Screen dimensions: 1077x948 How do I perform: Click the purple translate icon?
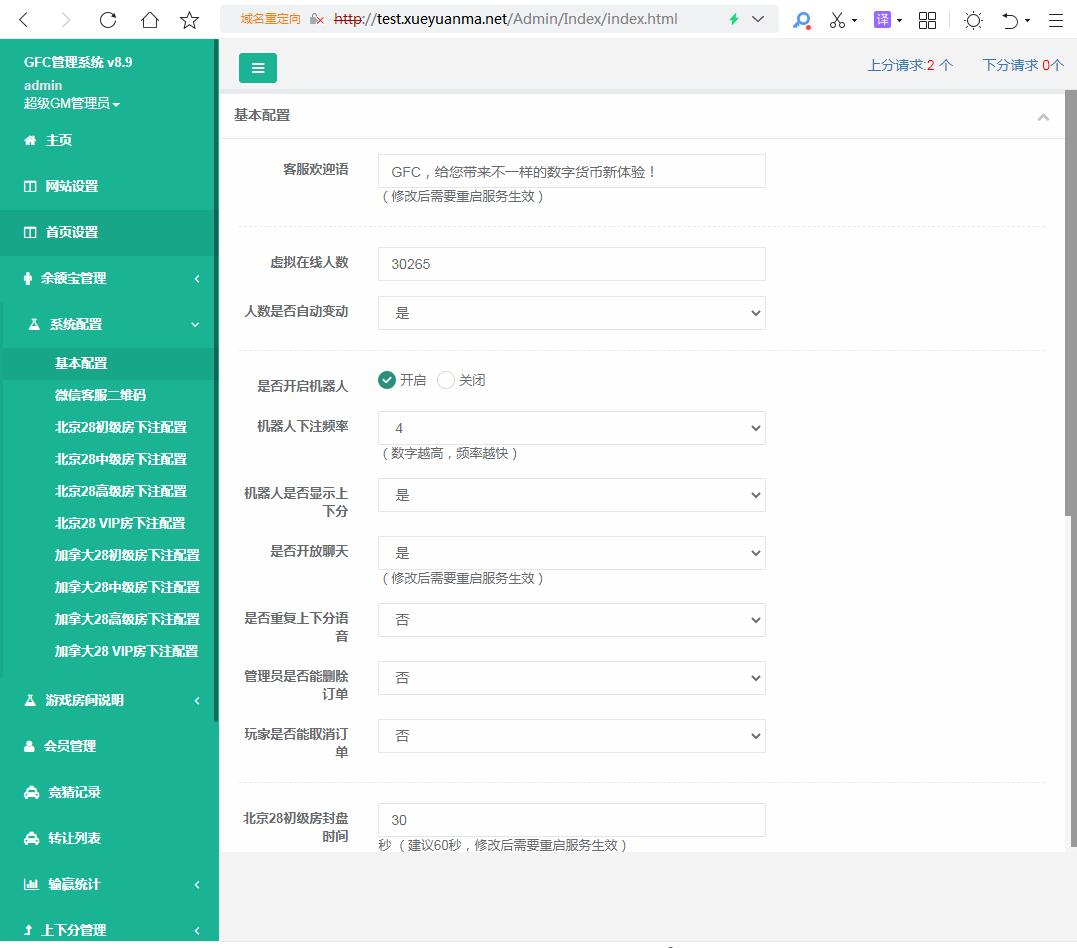882,19
